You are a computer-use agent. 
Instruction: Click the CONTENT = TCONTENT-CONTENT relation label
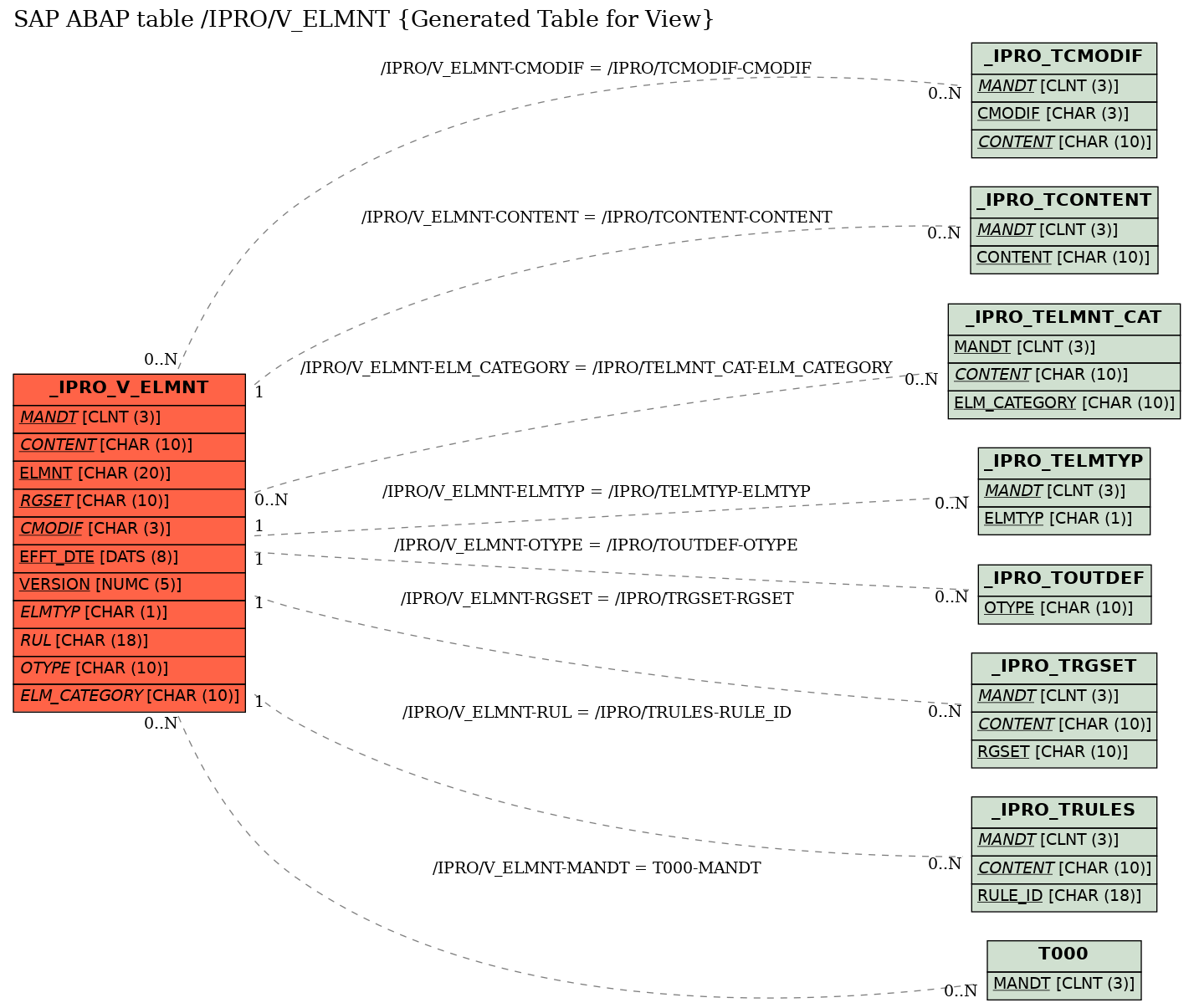pos(597,217)
